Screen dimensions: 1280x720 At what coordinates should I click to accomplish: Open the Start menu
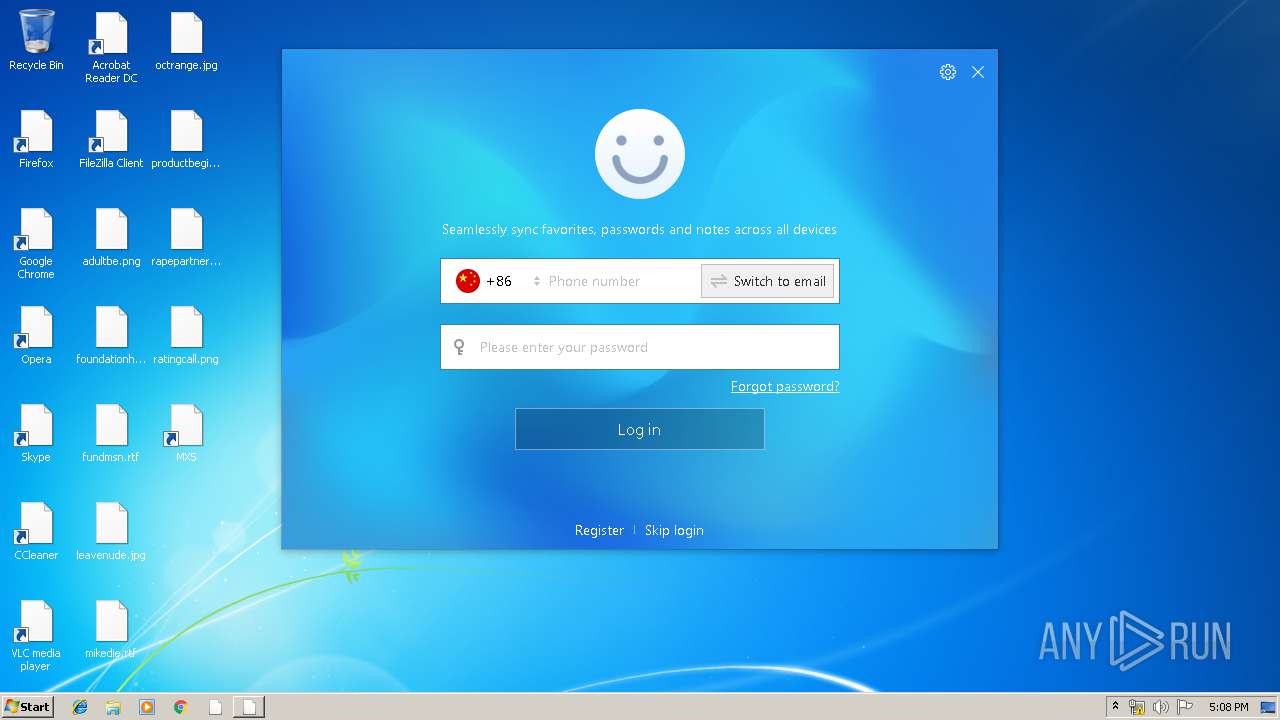coord(27,706)
